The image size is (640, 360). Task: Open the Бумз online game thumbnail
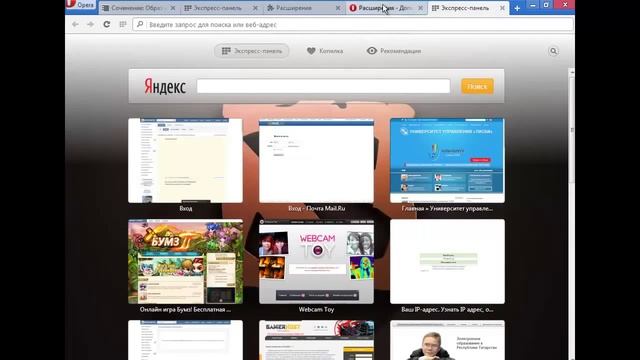click(185, 261)
